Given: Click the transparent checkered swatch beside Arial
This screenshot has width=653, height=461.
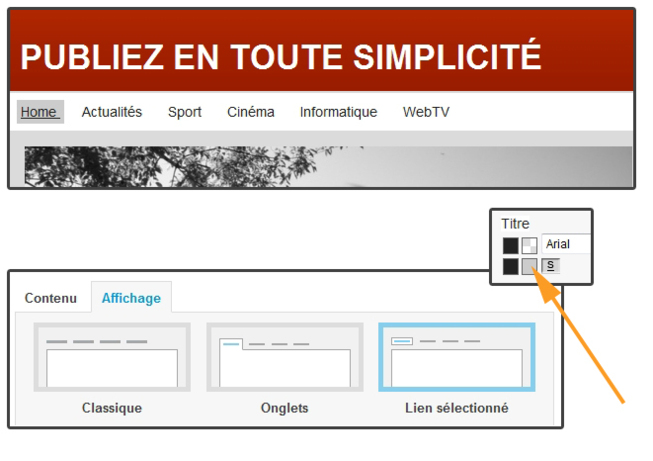Looking at the screenshot, I should (x=529, y=245).
